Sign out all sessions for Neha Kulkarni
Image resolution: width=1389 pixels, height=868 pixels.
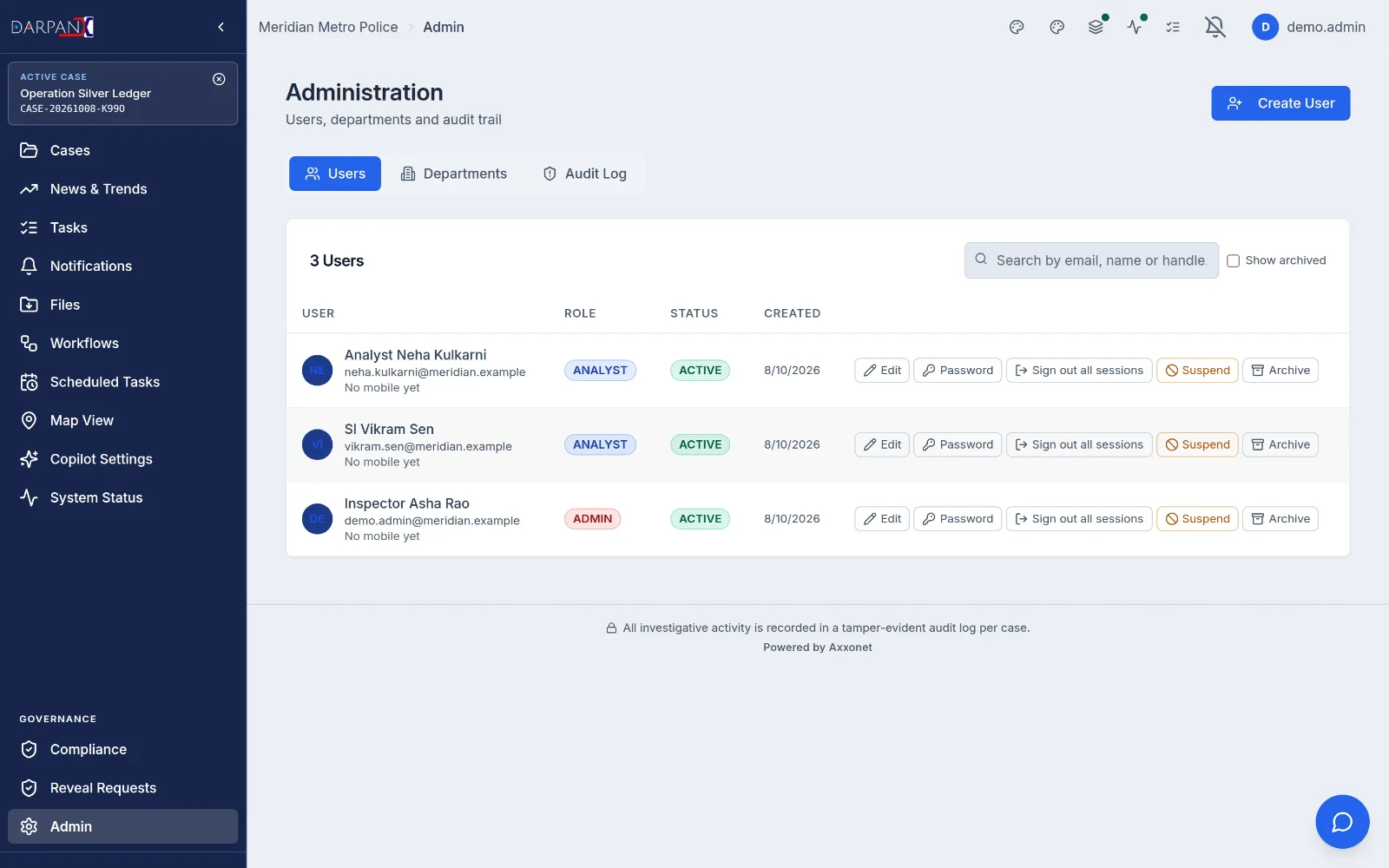(x=1079, y=371)
